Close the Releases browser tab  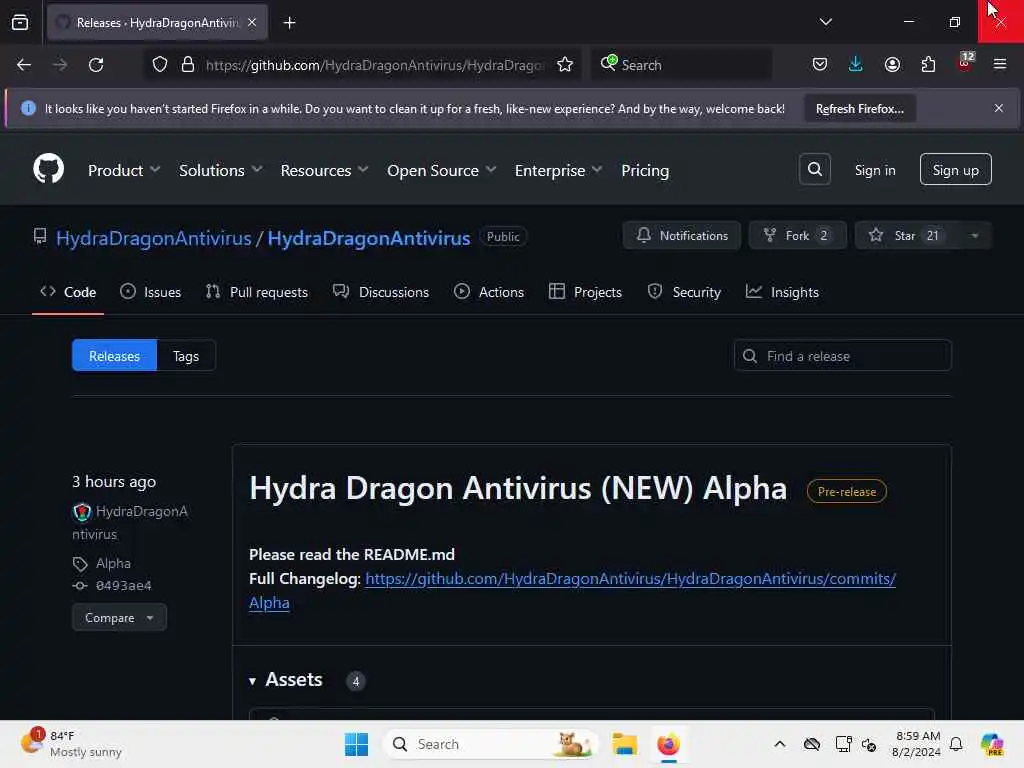[252, 23]
